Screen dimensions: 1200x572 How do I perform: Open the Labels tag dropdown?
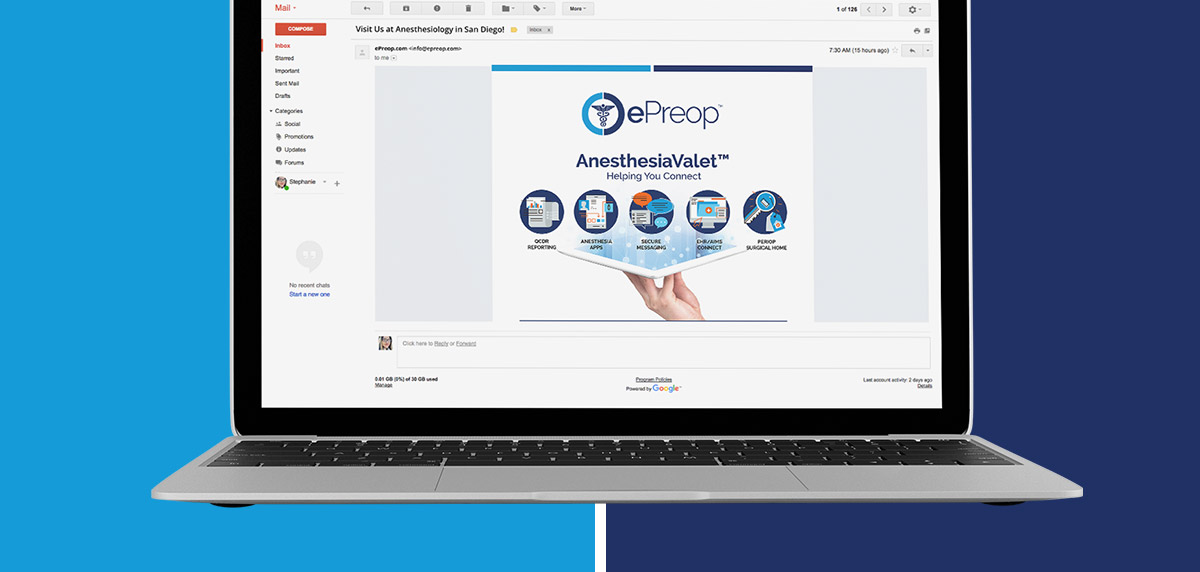coord(541,9)
